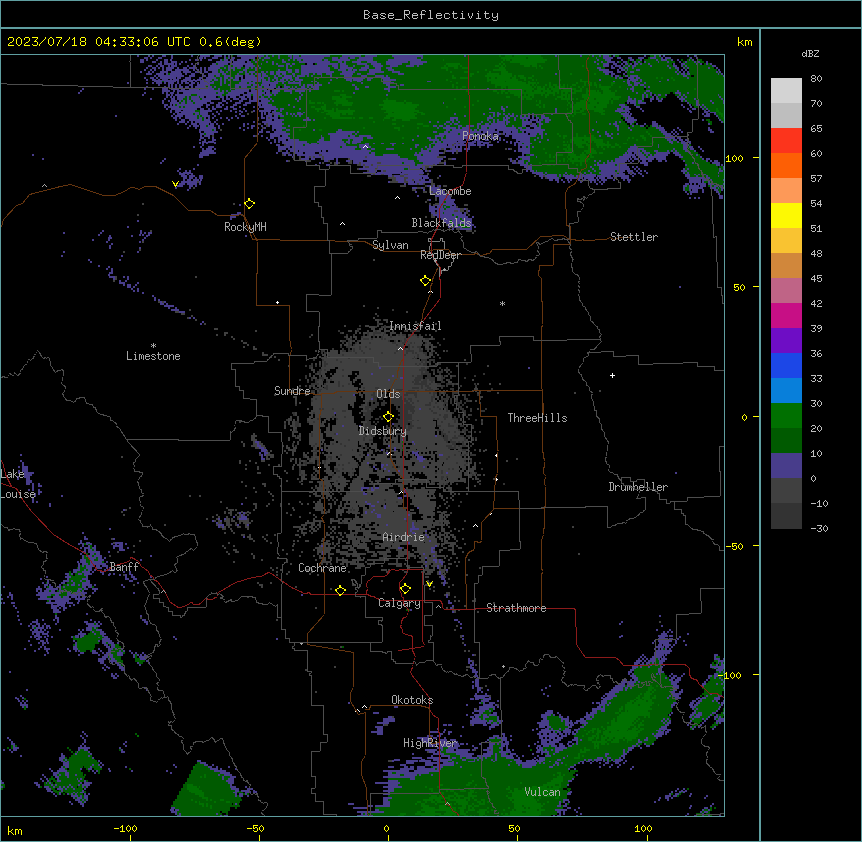Click the pink 42-45 dBZ legend swatch
862x842 pixels.
[786, 291]
